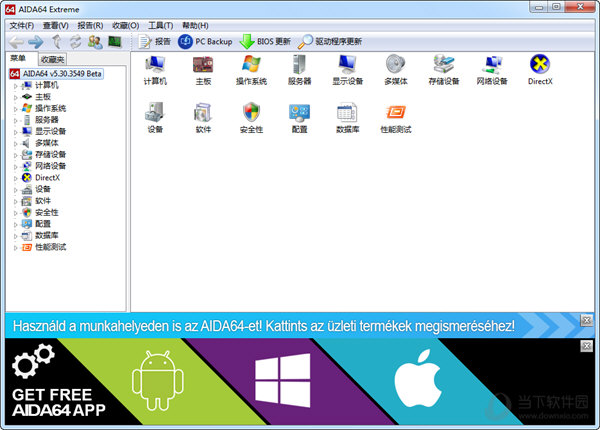Screen dimensions: 600x430
Task: Open the 存储设备 storage icon in main panel
Action: [x=444, y=70]
